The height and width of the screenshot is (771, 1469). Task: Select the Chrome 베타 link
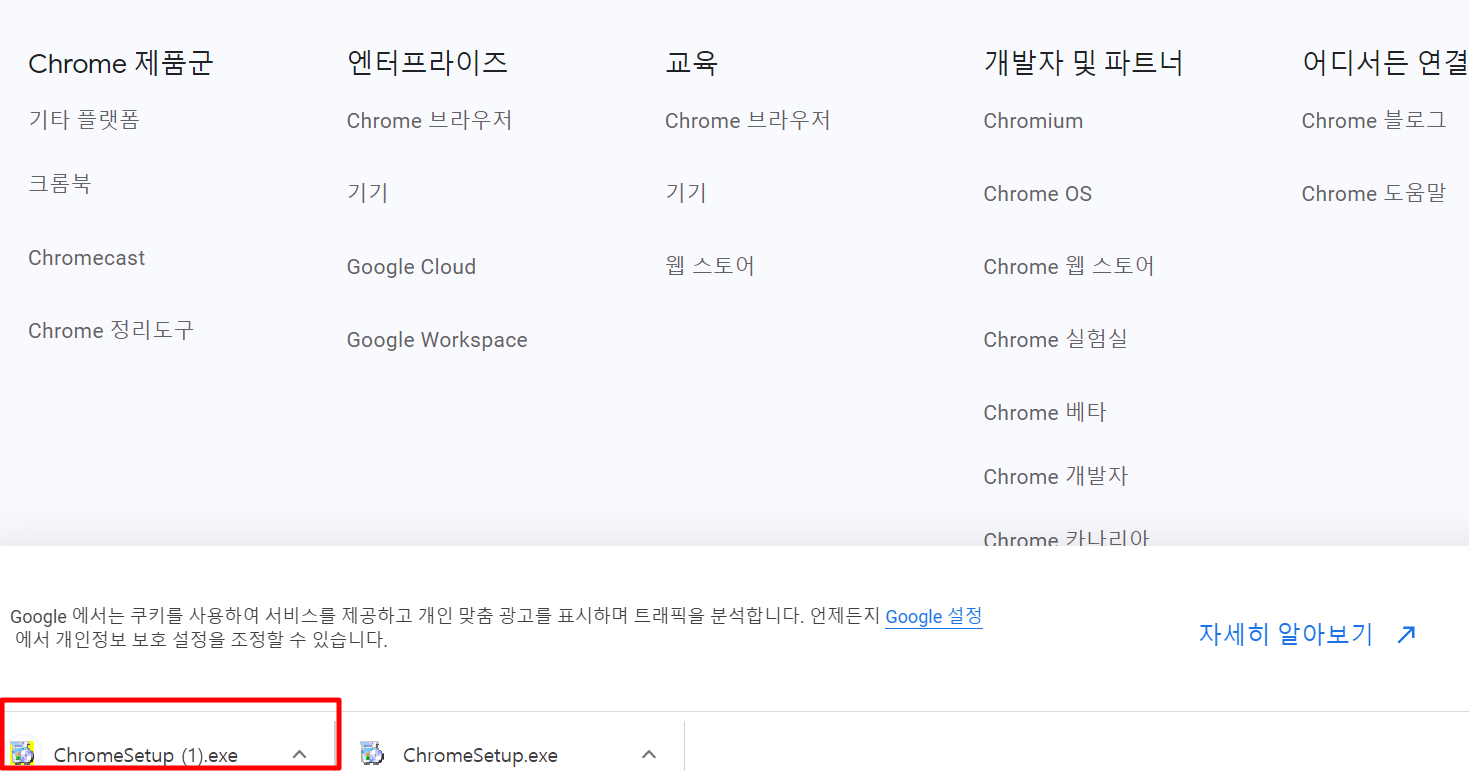1045,413
